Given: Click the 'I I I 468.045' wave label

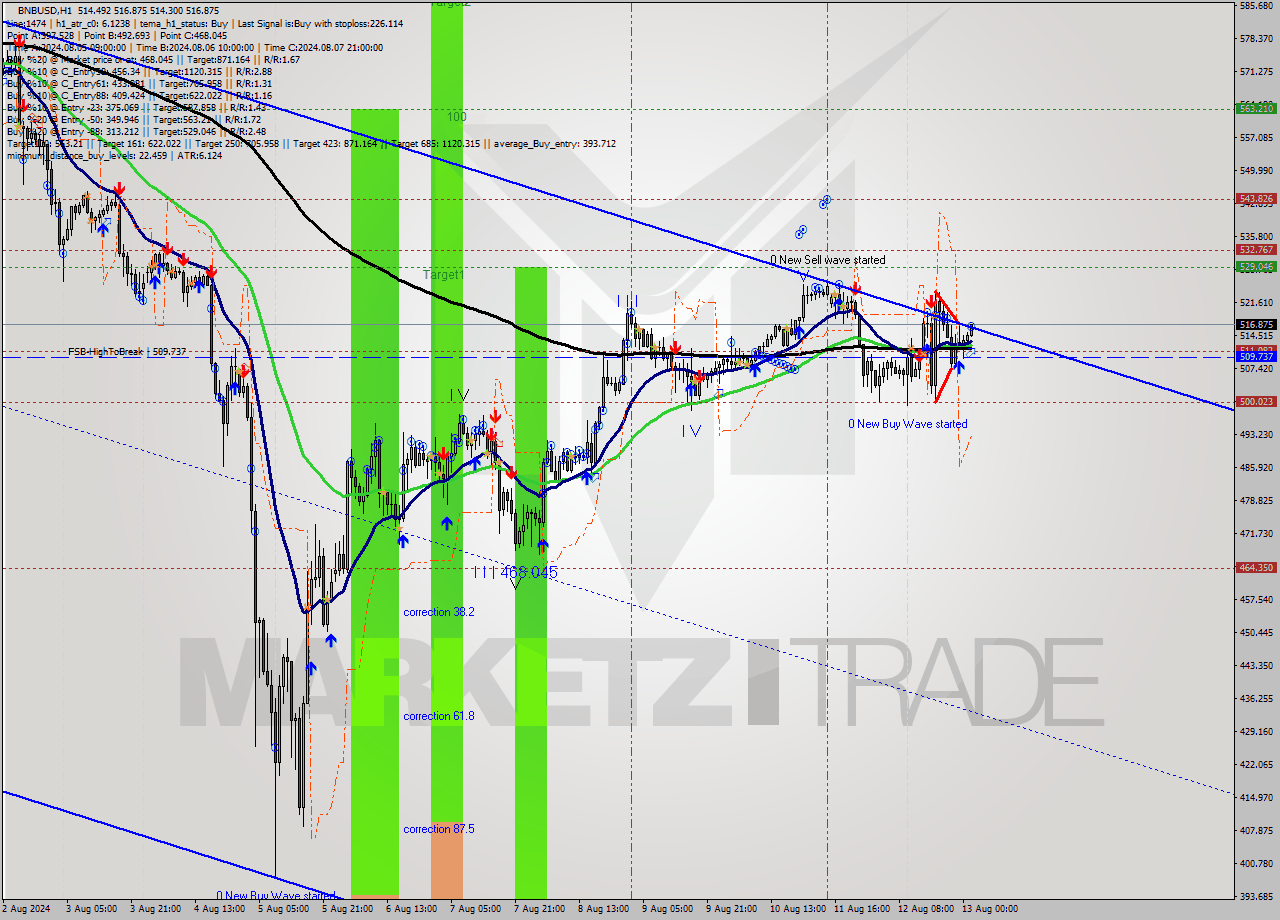Looking at the screenshot, I should [x=515, y=572].
